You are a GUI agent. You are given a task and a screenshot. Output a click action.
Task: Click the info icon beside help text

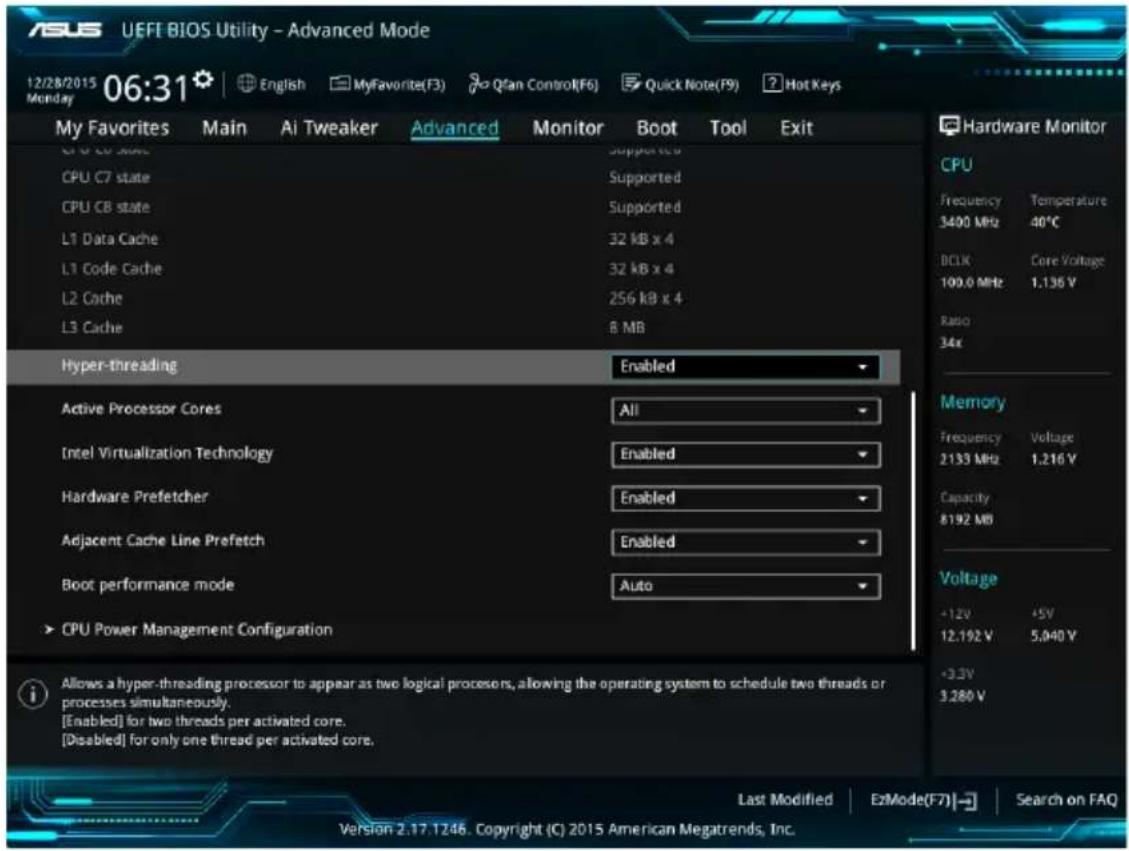(33, 694)
